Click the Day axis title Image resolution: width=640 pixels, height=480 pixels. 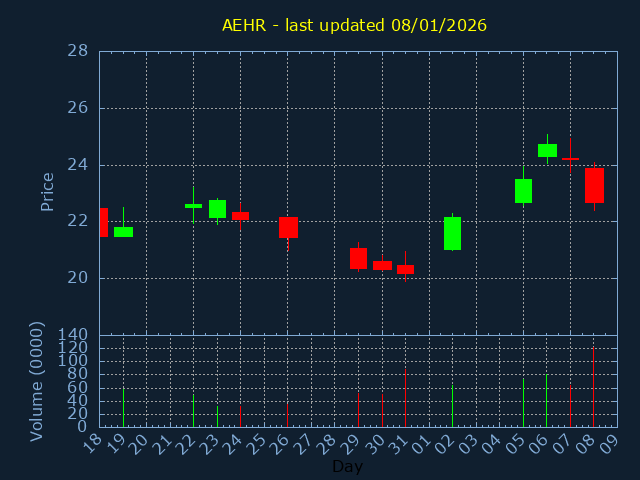347,466
